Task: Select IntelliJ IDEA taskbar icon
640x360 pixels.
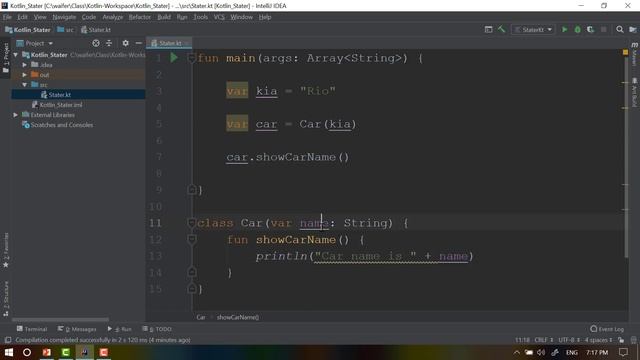Action: click(84, 352)
